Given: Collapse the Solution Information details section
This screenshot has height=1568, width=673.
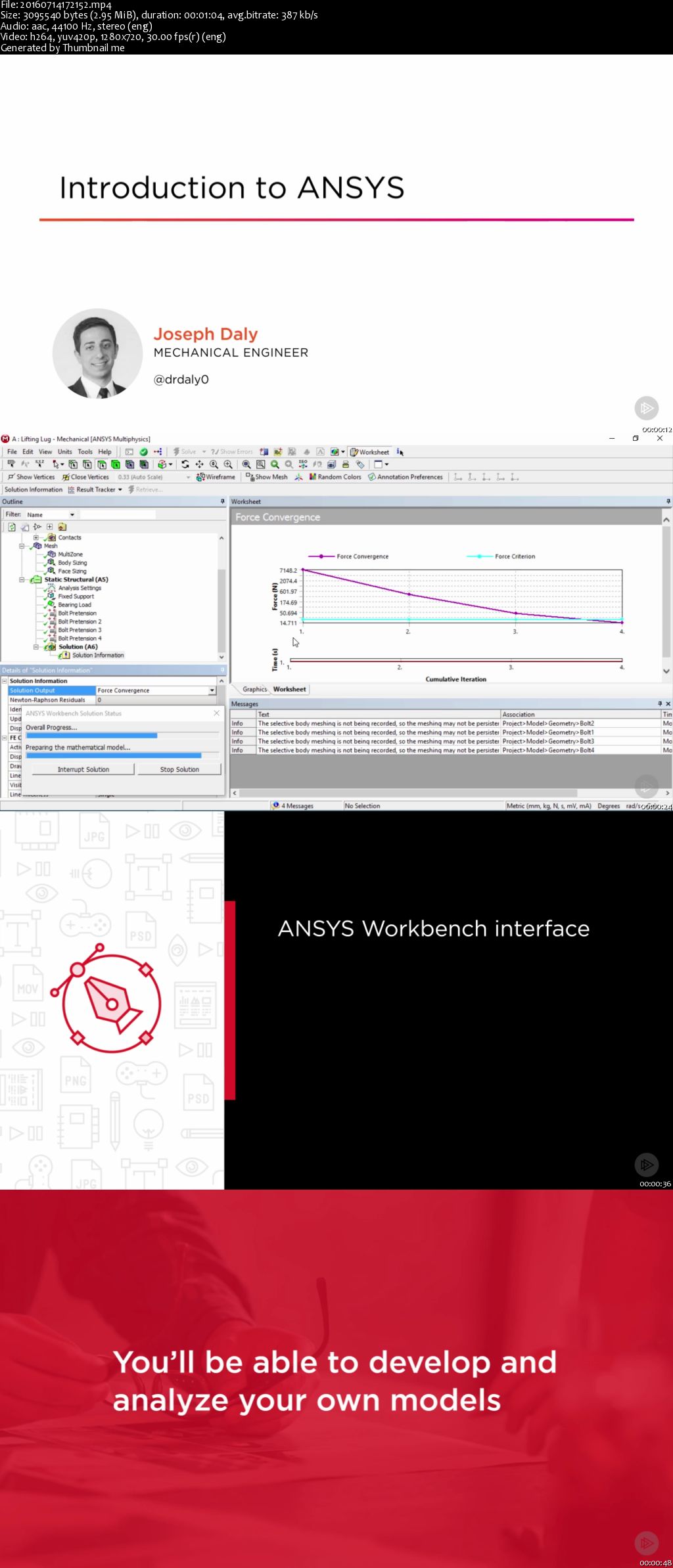Looking at the screenshot, I should (x=5, y=681).
